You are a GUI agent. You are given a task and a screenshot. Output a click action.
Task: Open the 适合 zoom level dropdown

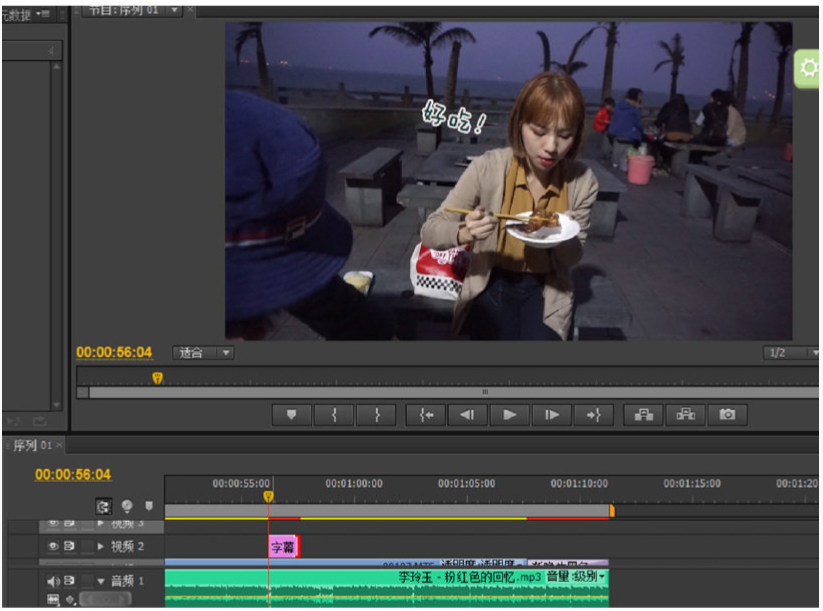[203, 353]
